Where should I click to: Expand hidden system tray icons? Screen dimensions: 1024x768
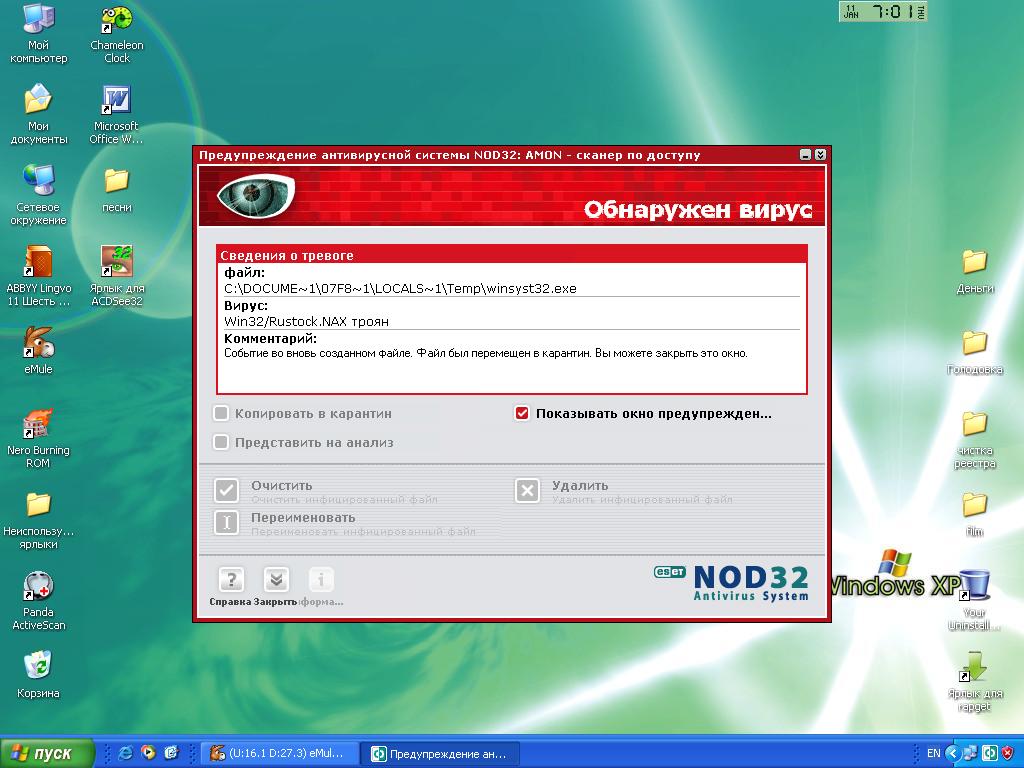pos(952,753)
